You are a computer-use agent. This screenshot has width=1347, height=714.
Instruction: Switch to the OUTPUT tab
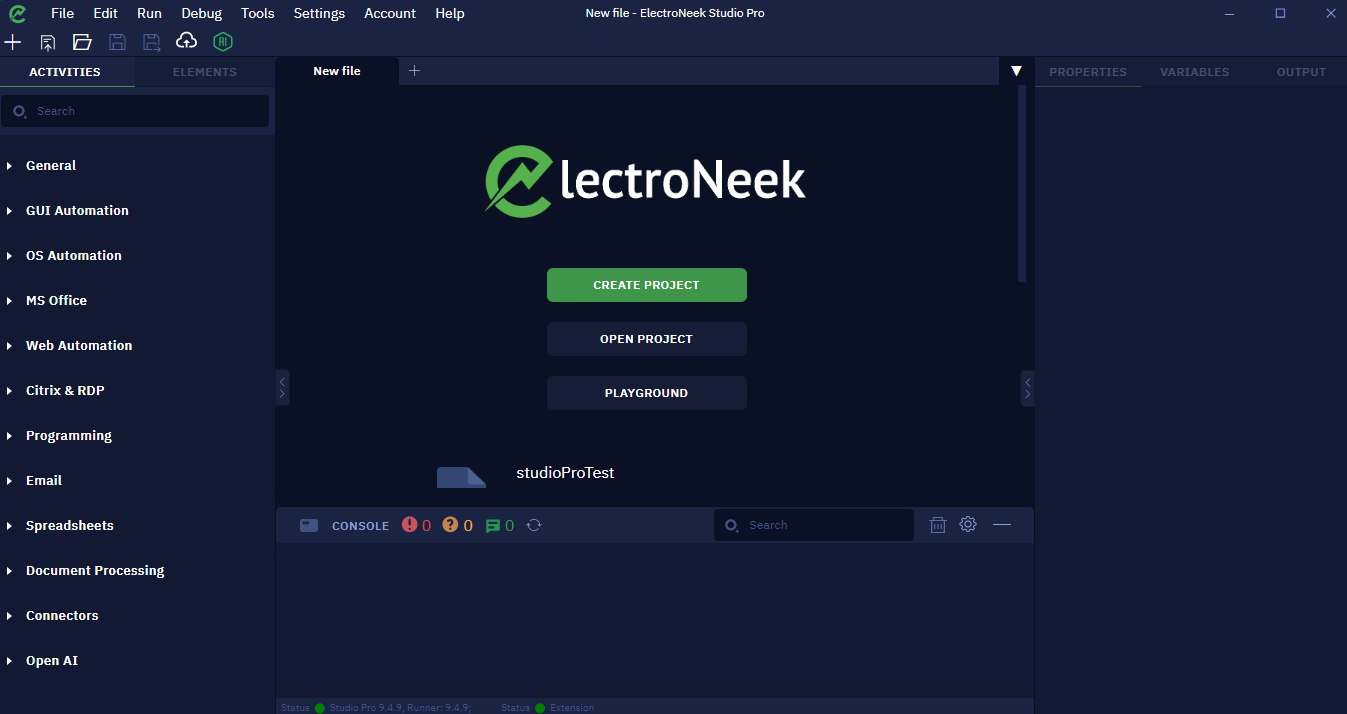pos(1301,72)
